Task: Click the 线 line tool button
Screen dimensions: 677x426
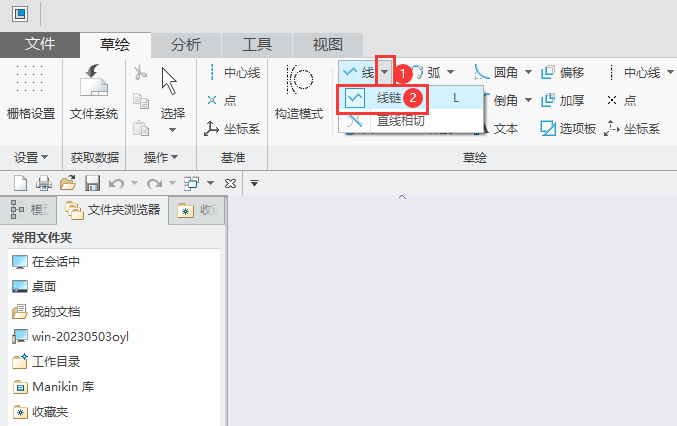Action: (x=358, y=73)
